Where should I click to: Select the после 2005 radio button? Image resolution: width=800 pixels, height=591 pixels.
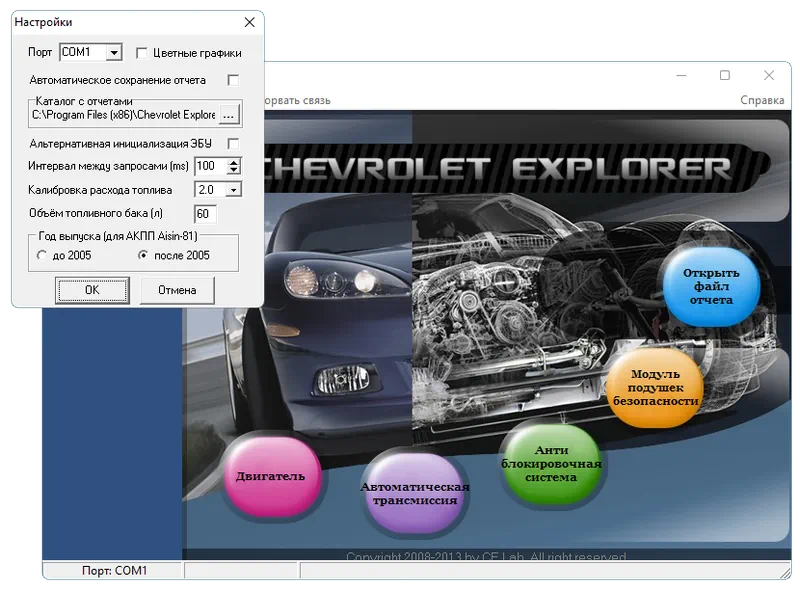click(x=143, y=255)
